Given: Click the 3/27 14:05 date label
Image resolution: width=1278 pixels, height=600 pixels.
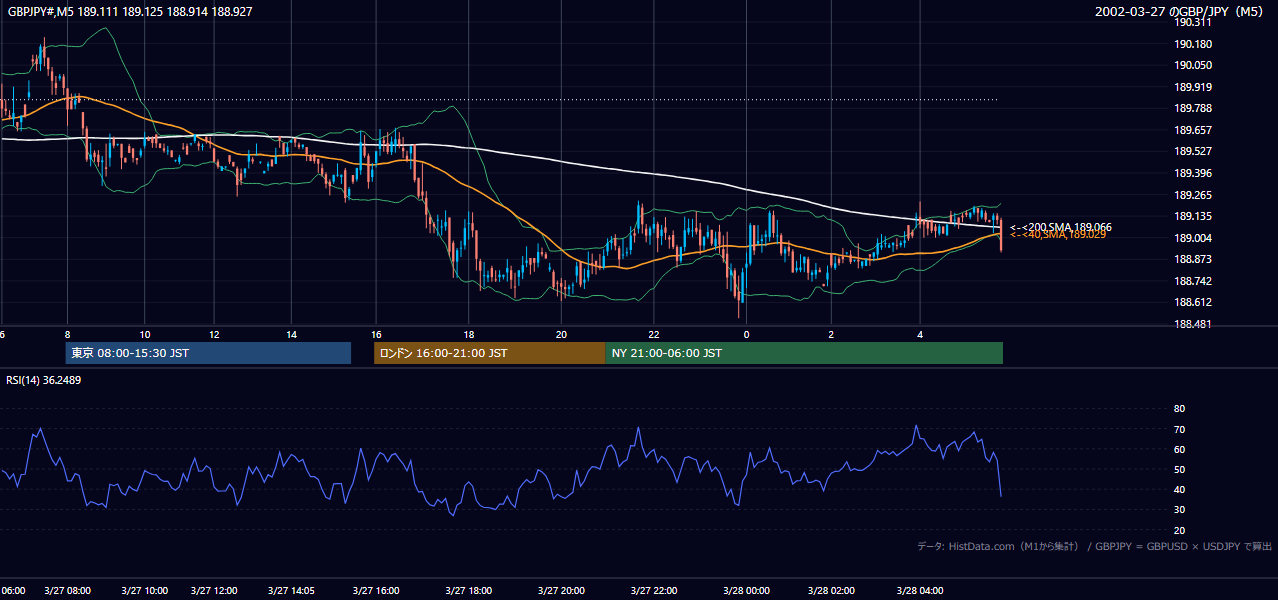Looking at the screenshot, I should coord(291,590).
